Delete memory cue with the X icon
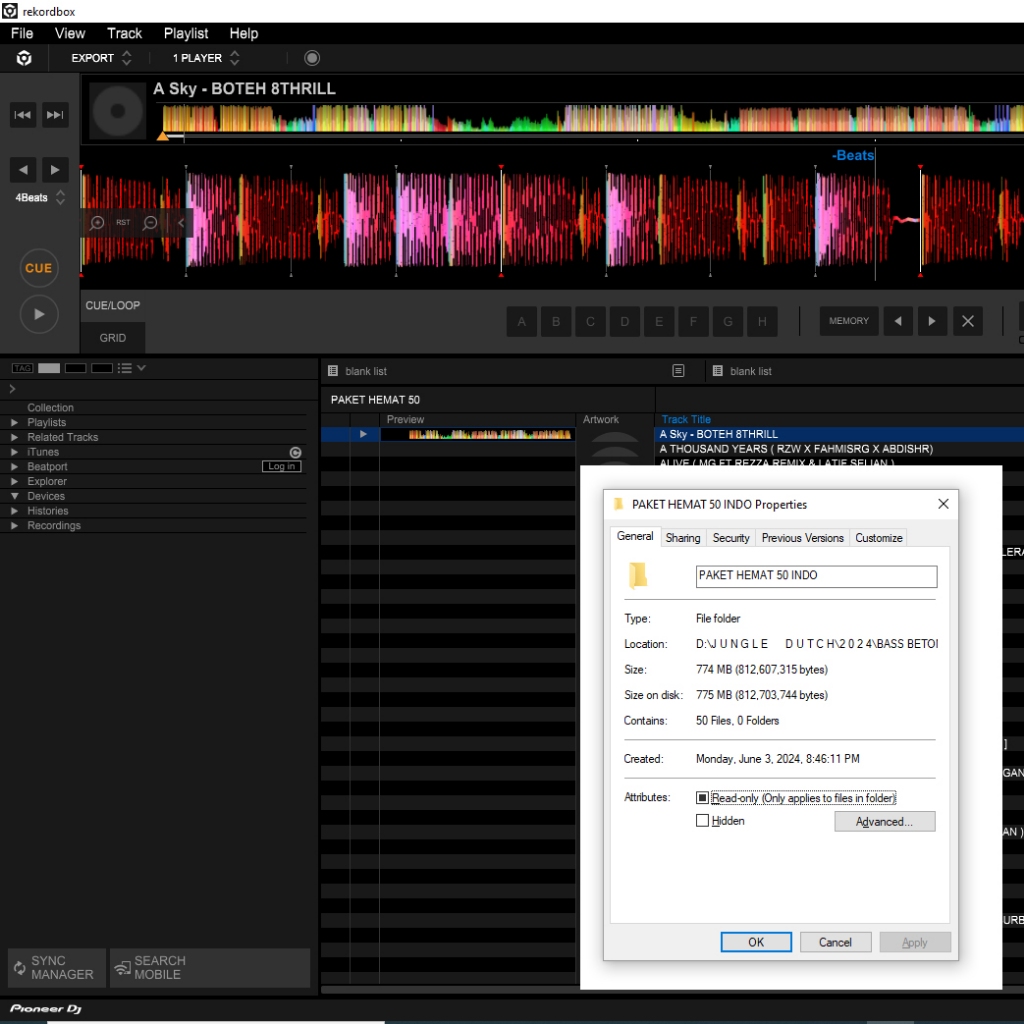Image resolution: width=1024 pixels, height=1024 pixels. [x=967, y=321]
